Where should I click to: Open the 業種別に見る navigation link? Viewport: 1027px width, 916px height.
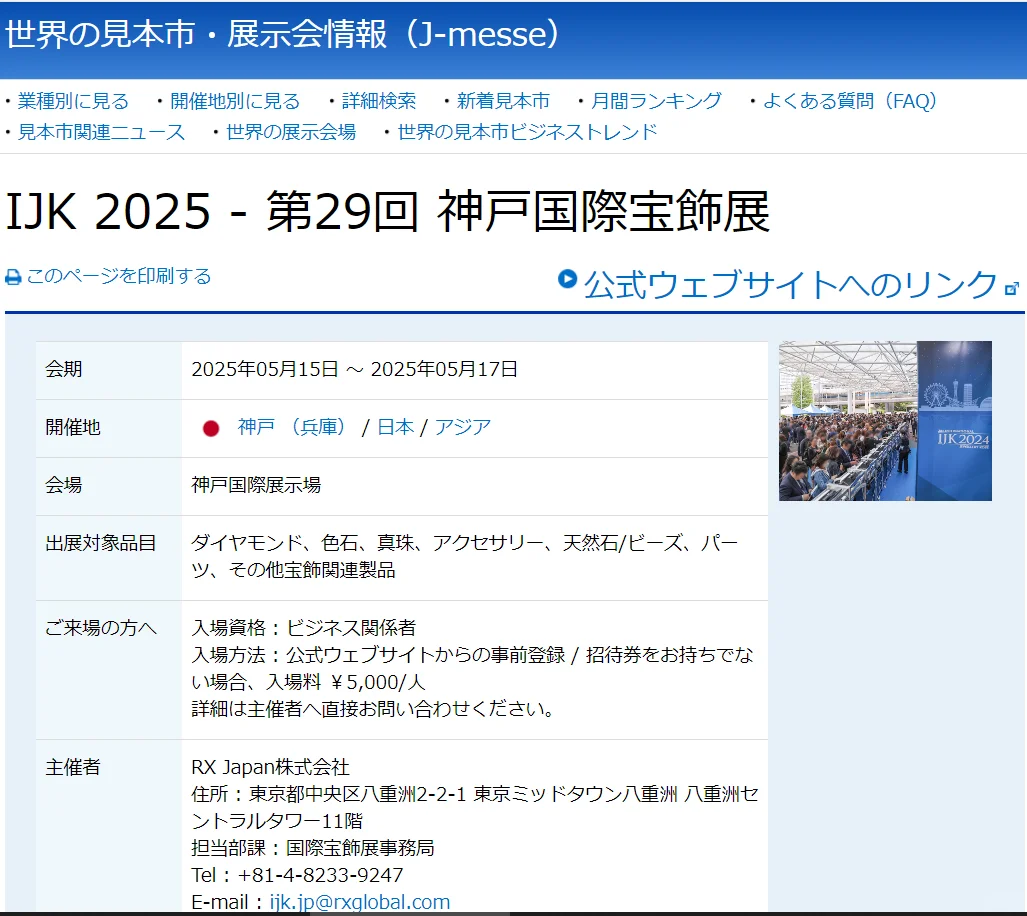click(x=70, y=100)
